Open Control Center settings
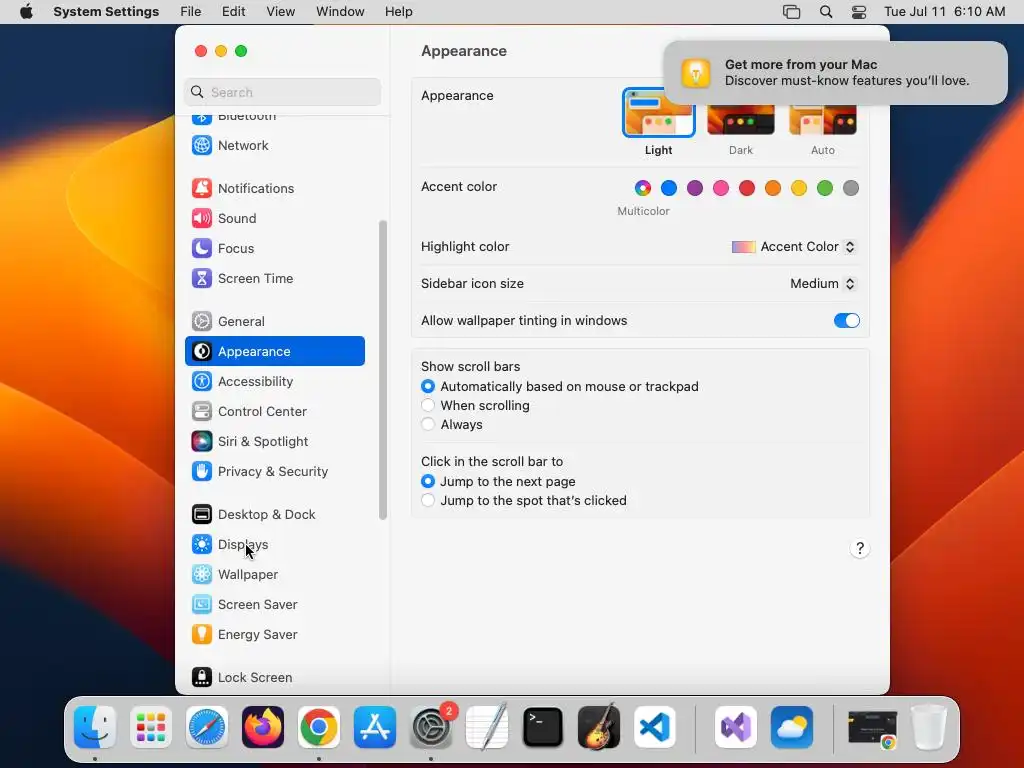 275,411
